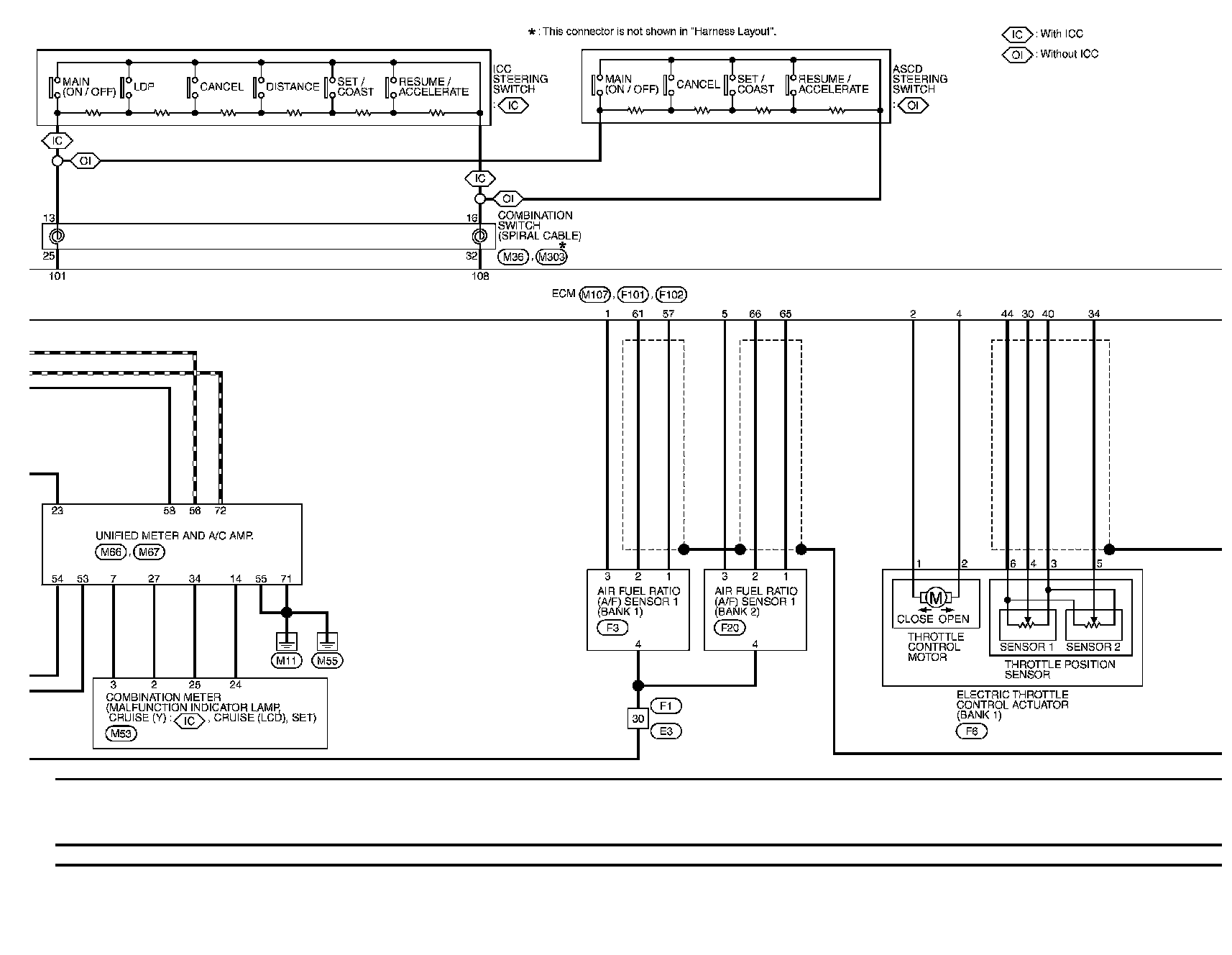Click the F3 connector label
This screenshot has width=1232, height=955.
pyautogui.click(x=612, y=628)
